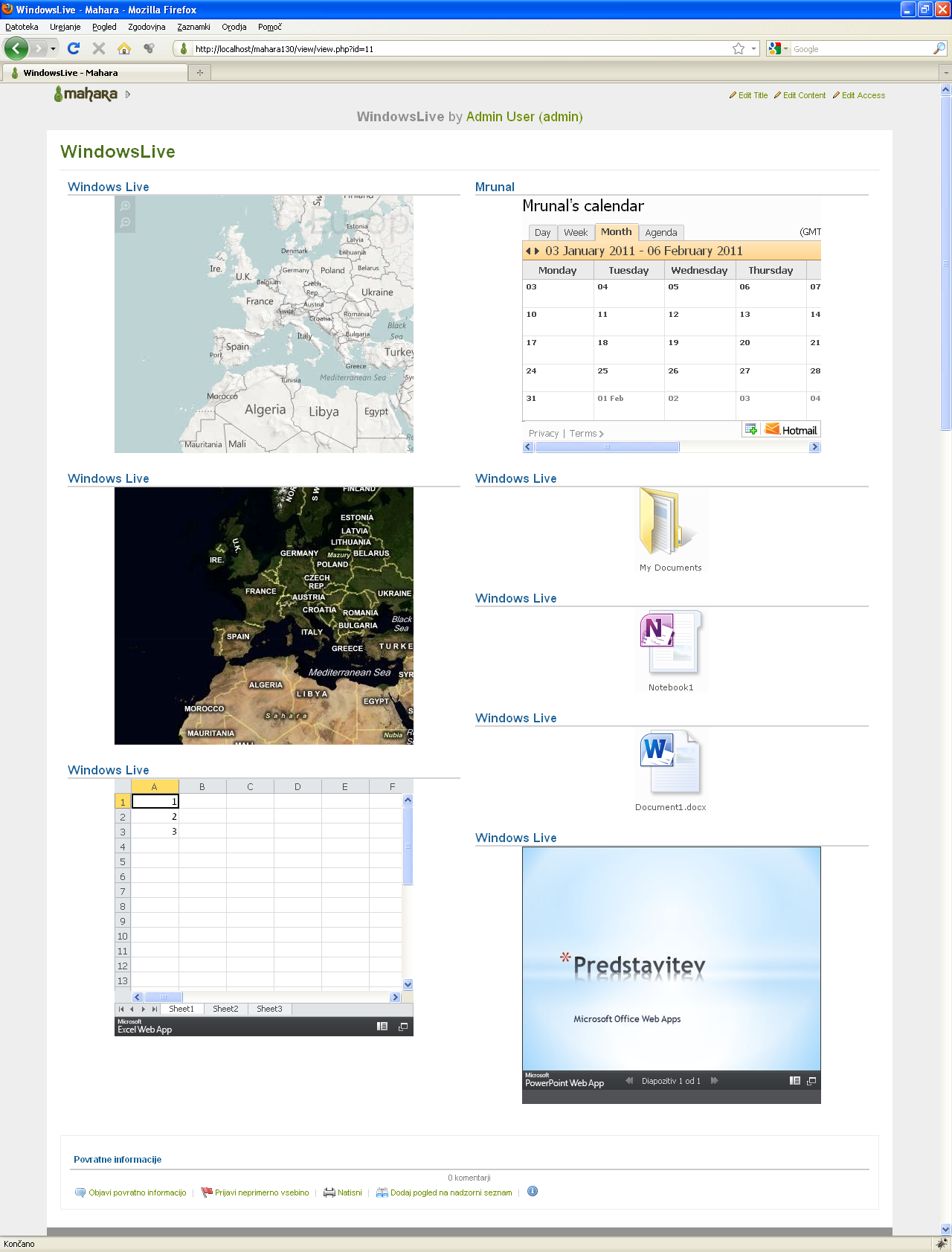Open PowerPoint Web App outline view icon
Viewport: 952px width, 1252px height.
pyautogui.click(x=795, y=1081)
